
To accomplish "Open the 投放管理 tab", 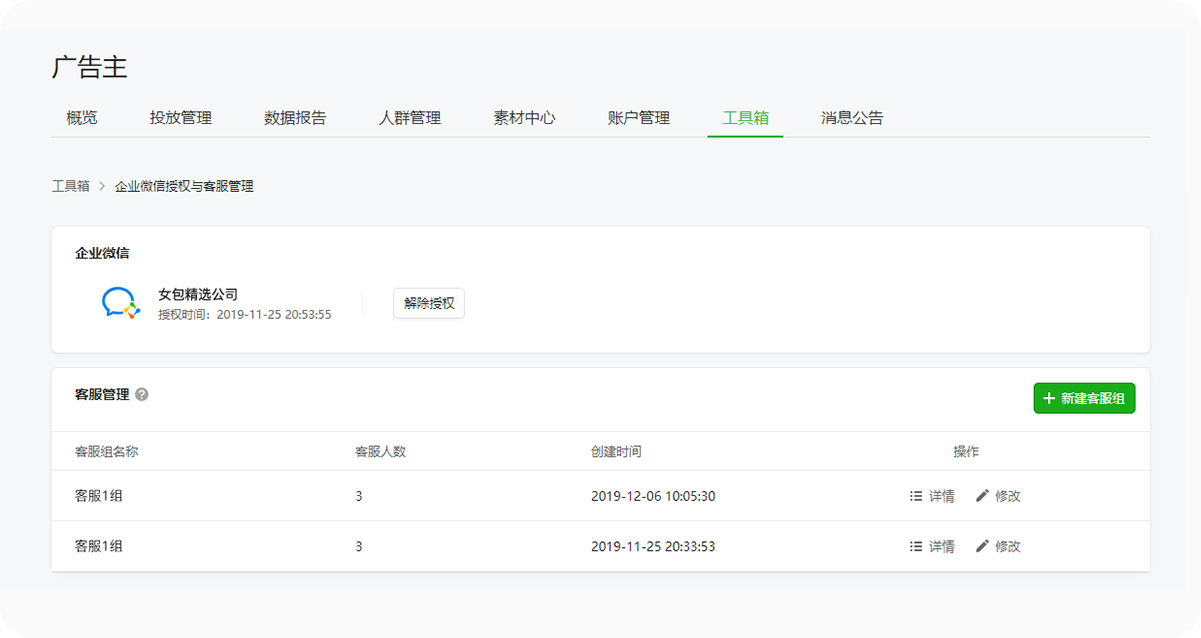I will 181,118.
